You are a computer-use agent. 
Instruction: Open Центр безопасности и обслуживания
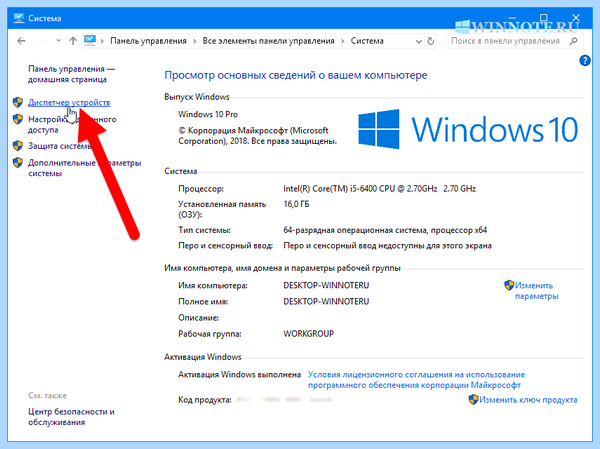[71, 417]
